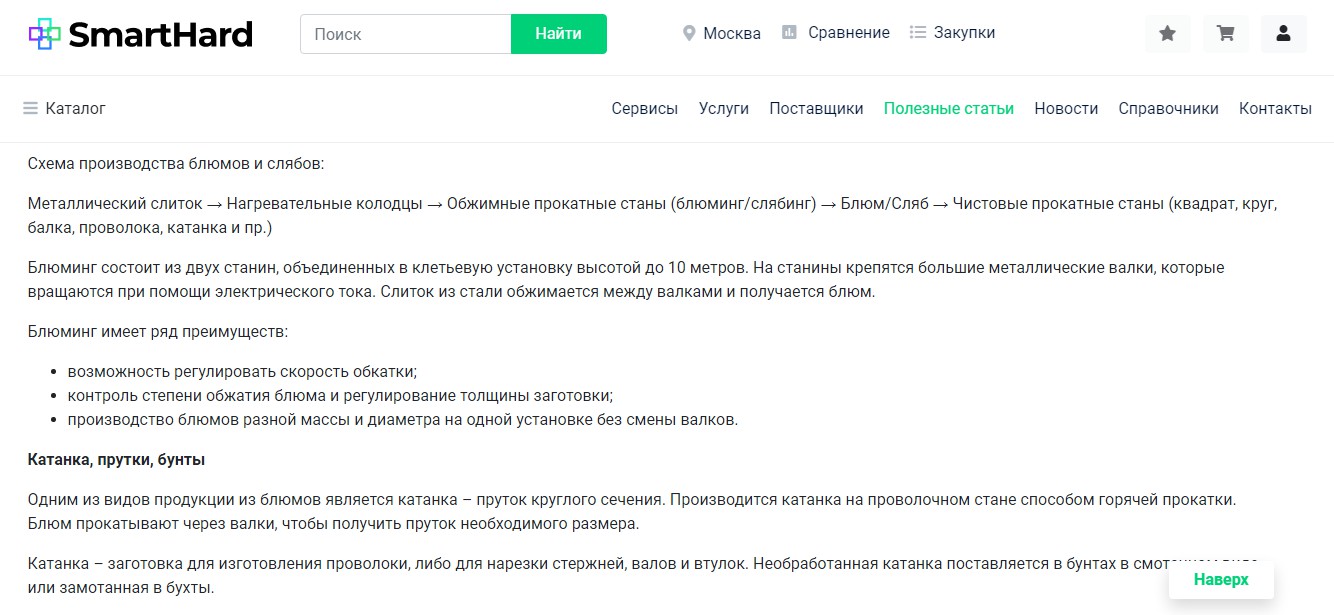Go to the Контакты page
This screenshot has height=615, width=1334.
point(1275,108)
